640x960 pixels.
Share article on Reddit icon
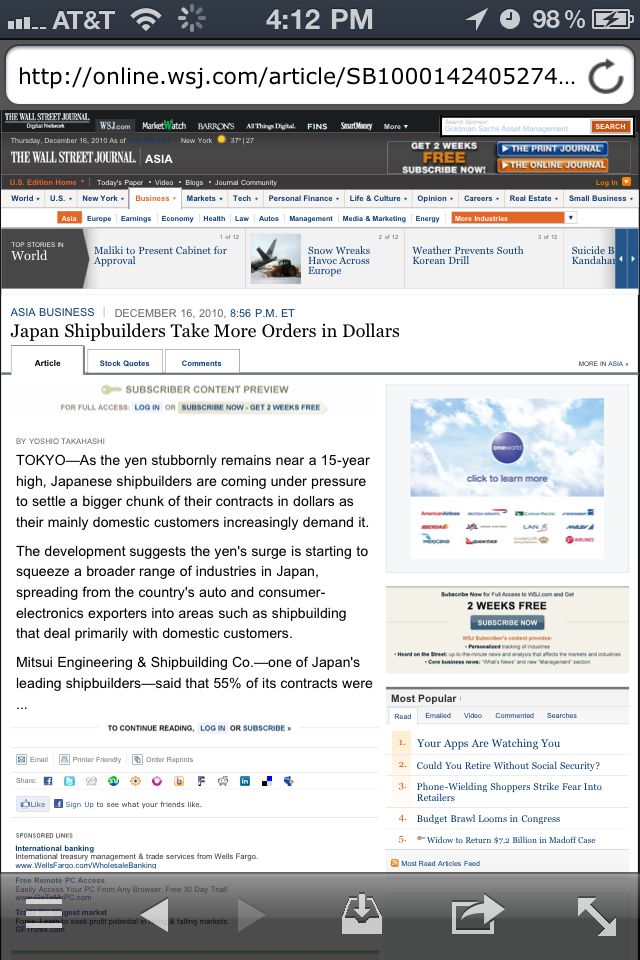(x=223, y=781)
